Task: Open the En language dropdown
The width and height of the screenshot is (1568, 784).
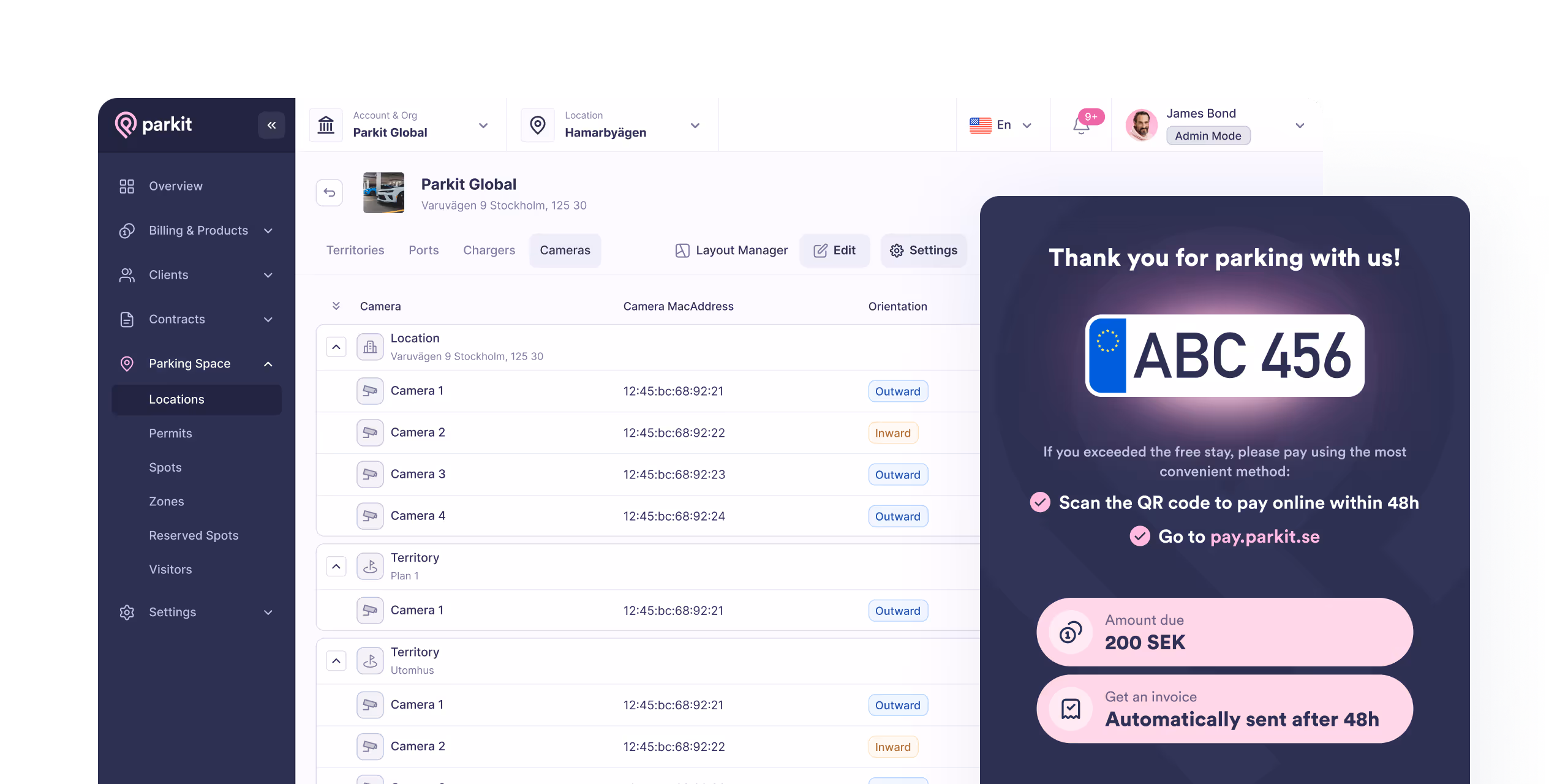Action: coord(1027,126)
